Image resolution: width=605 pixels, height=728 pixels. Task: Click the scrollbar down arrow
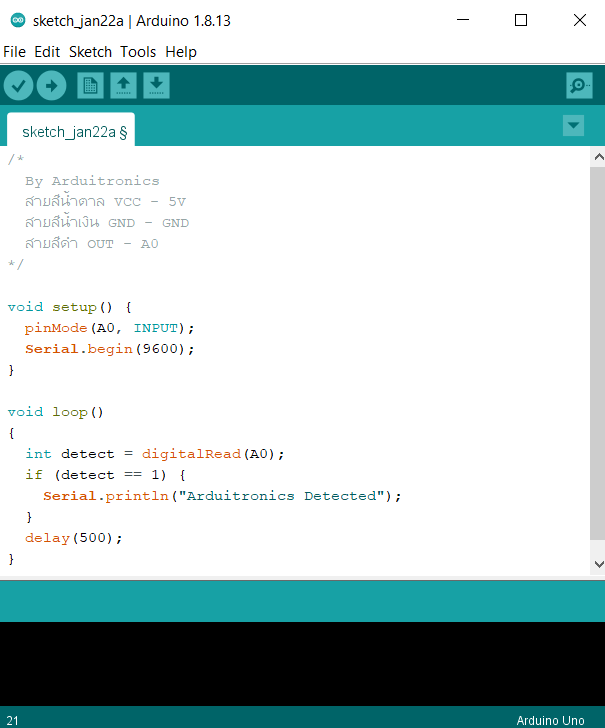pos(598,565)
